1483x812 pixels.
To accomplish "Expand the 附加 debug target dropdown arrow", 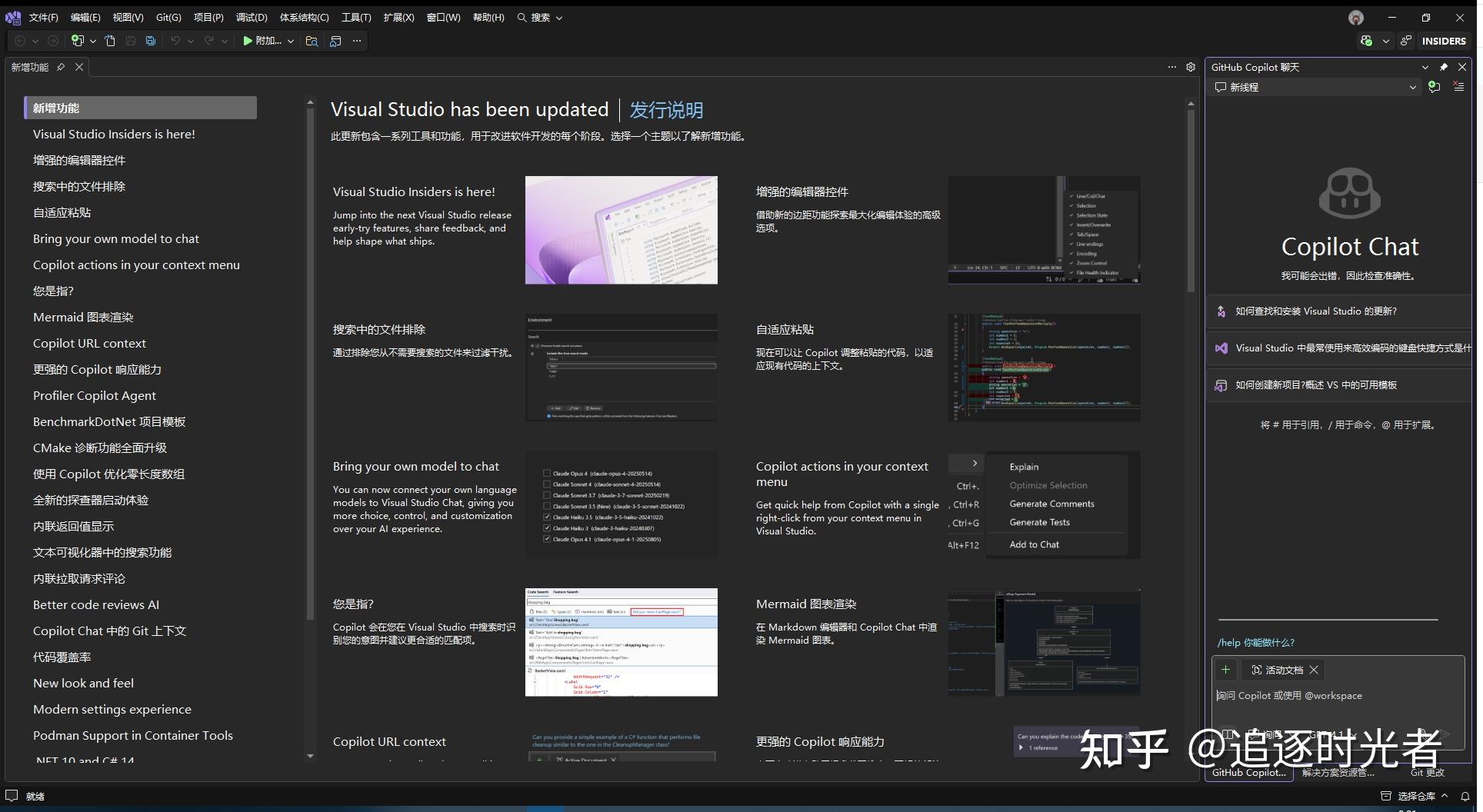I will click(x=291, y=42).
